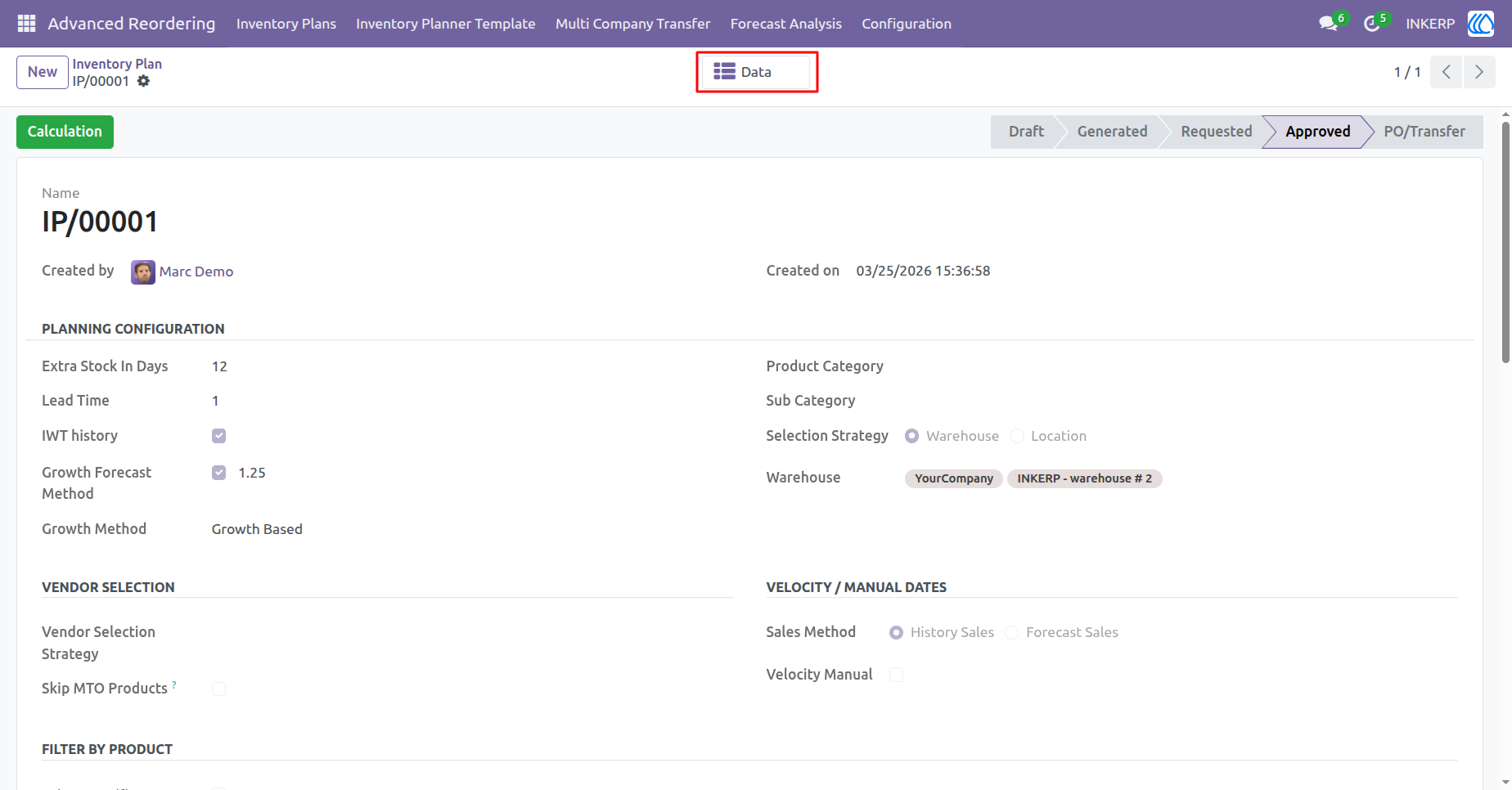The image size is (1512, 790).
Task: Open the Data smart button
Action: (x=757, y=72)
